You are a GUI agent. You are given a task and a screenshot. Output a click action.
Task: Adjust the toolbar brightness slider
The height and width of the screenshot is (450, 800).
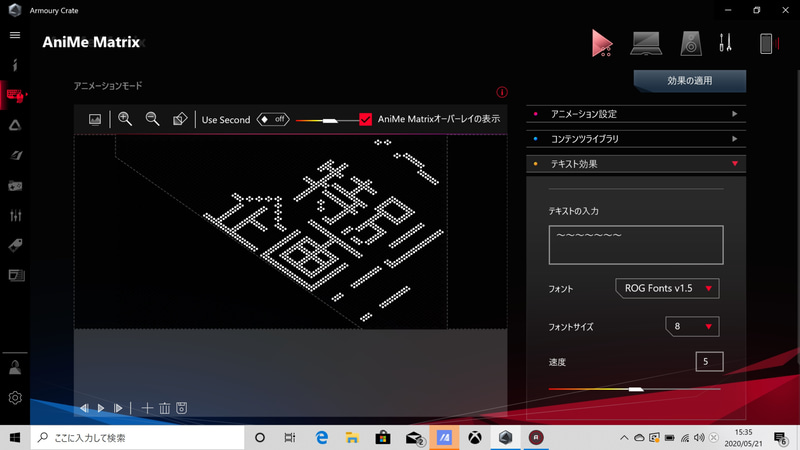(327, 121)
